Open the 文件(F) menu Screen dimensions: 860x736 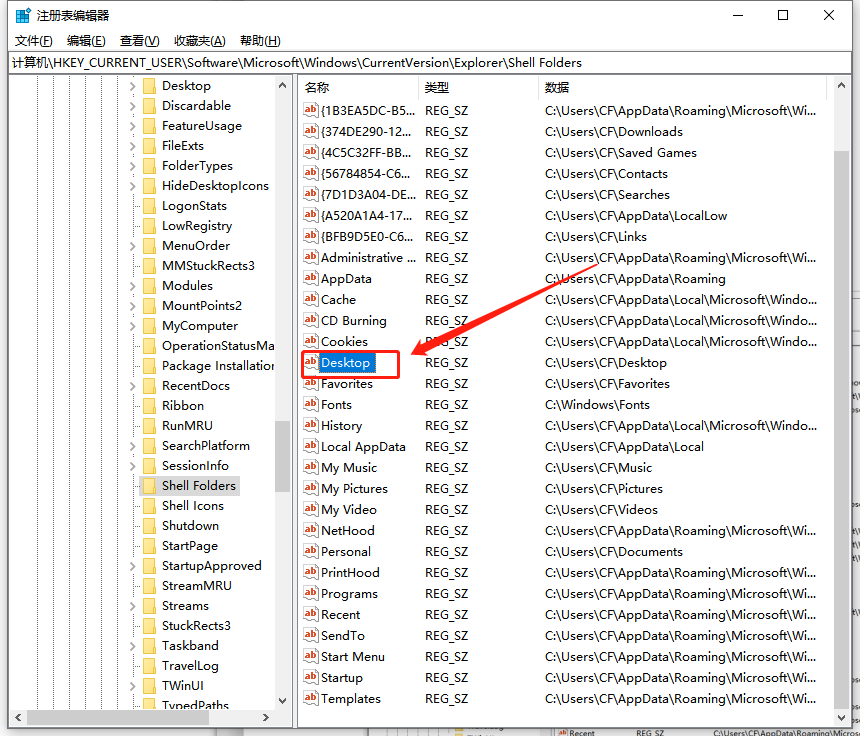point(33,41)
